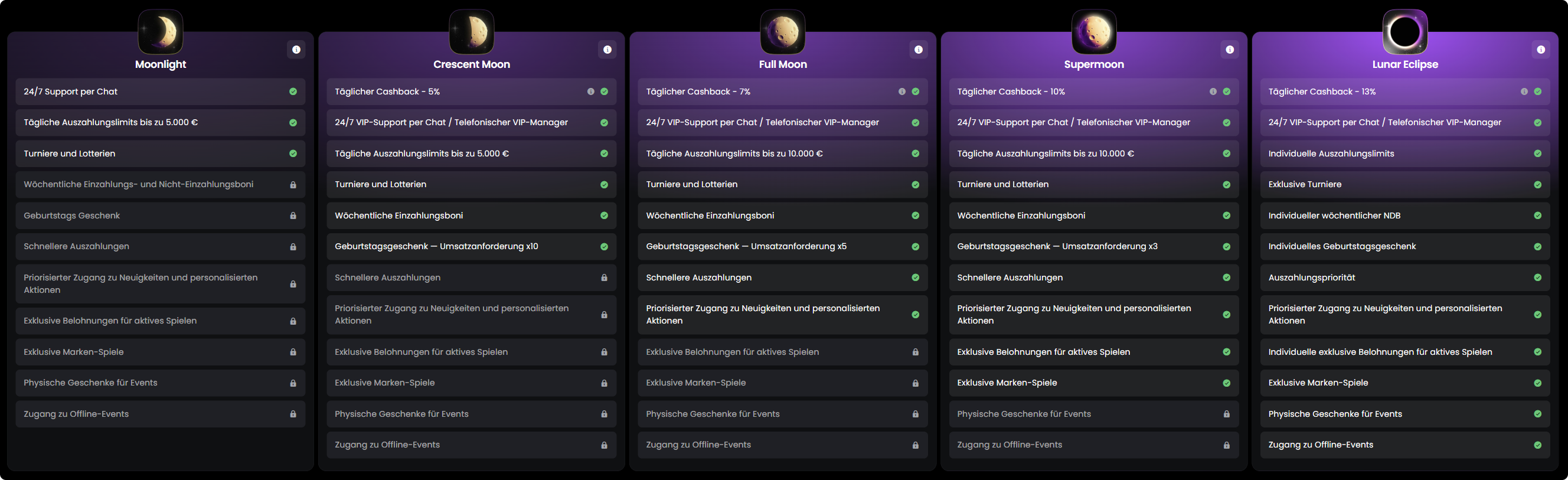Click the Full Moon level image

point(783,32)
